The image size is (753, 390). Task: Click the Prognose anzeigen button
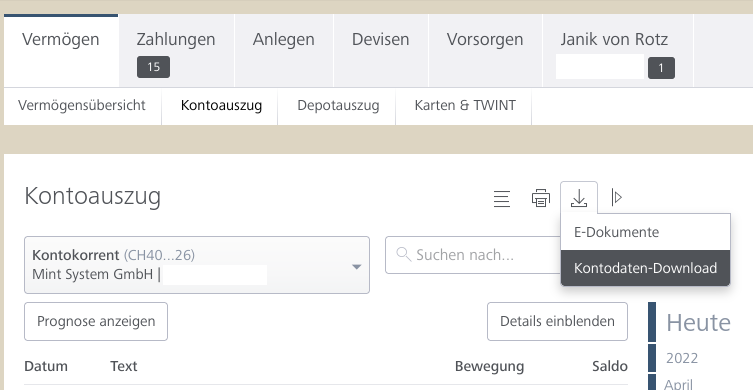point(96,321)
